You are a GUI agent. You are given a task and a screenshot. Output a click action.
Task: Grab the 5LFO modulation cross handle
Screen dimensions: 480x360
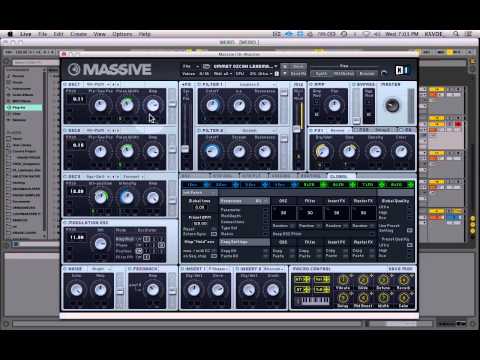coord(323,185)
